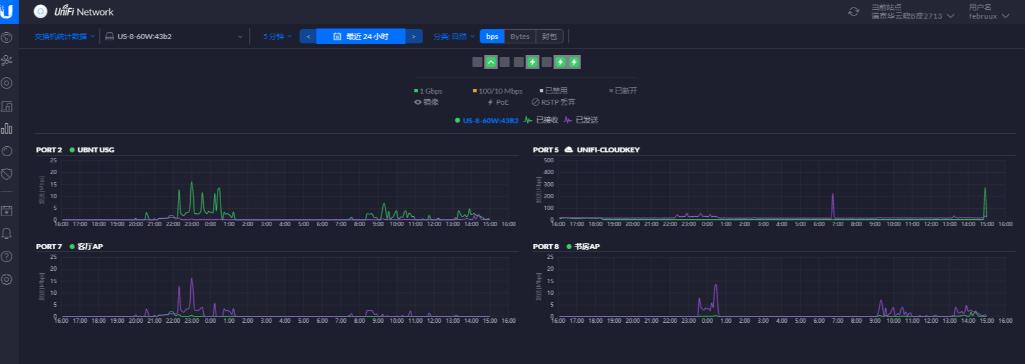This screenshot has width=1025, height=364.
Task: Open the sixth sidebar icon, the plain circle
Action: [7, 151]
